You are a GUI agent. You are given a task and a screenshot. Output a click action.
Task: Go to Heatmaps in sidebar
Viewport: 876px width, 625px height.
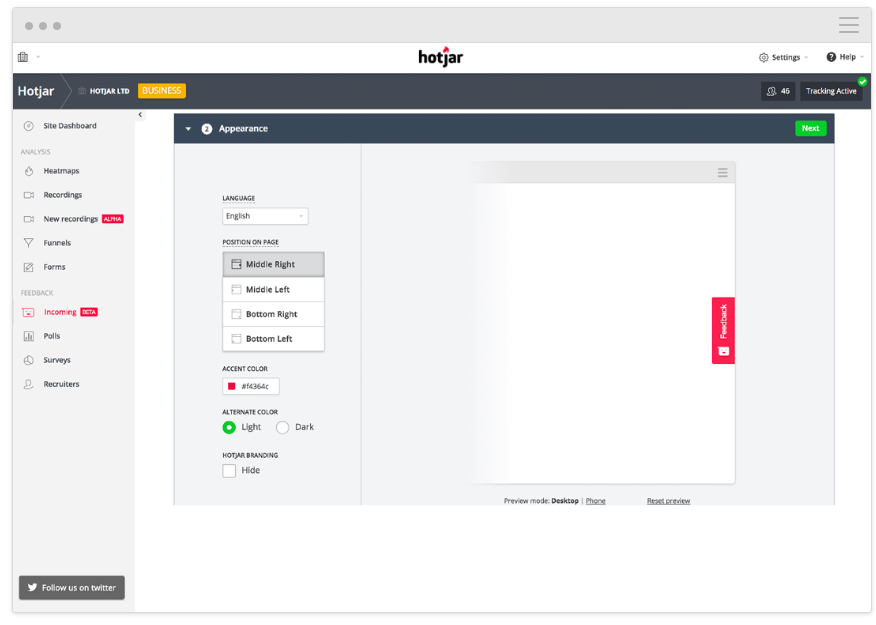click(x=61, y=171)
